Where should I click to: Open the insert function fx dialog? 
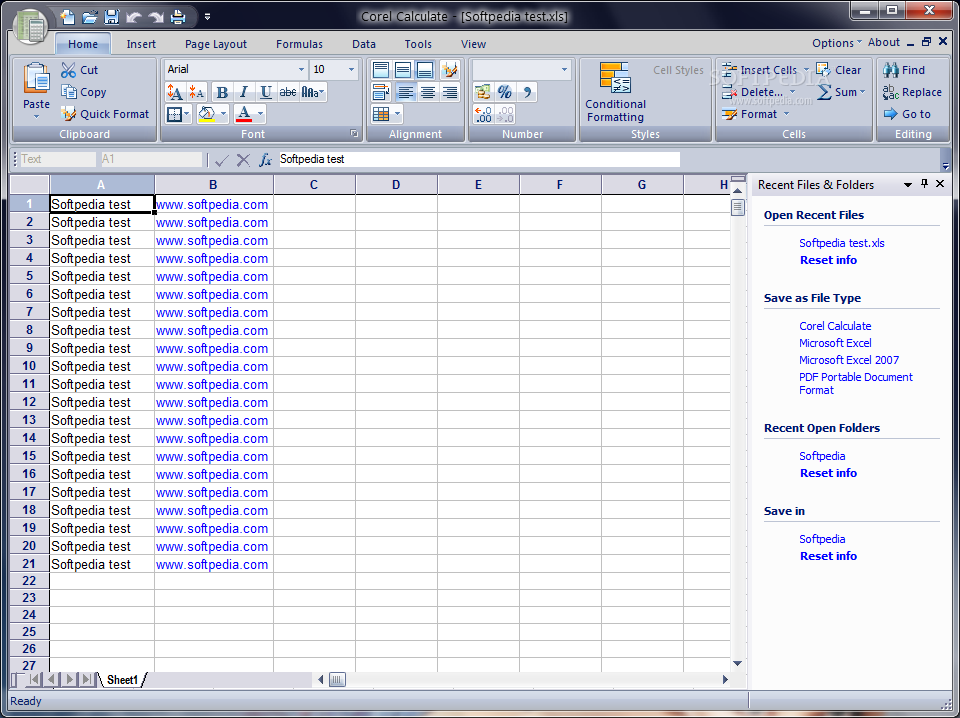[x=265, y=160]
